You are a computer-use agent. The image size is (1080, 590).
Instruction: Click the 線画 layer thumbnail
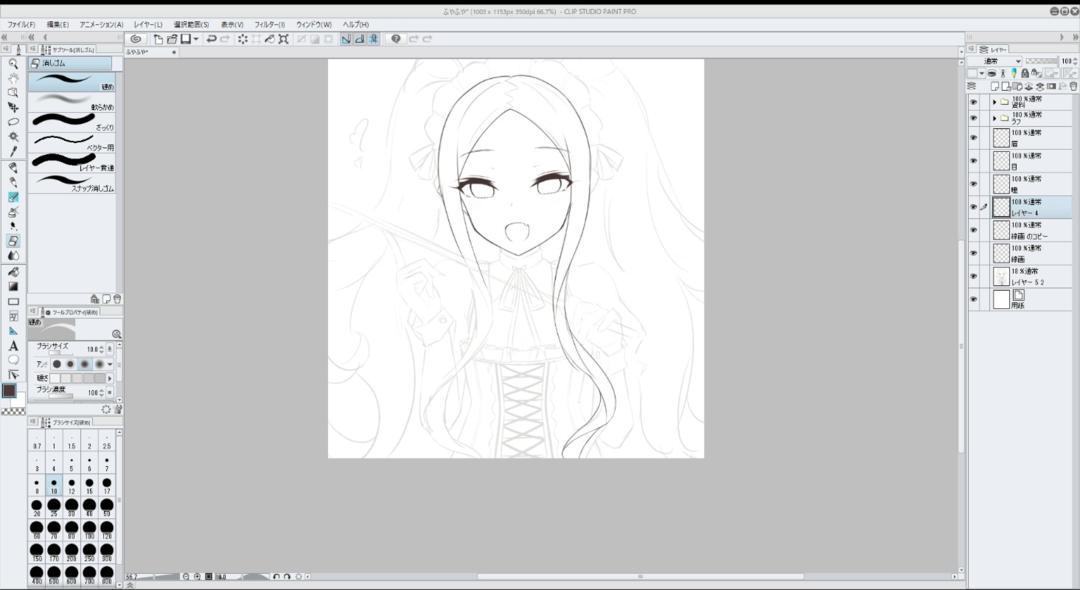(x=1001, y=253)
